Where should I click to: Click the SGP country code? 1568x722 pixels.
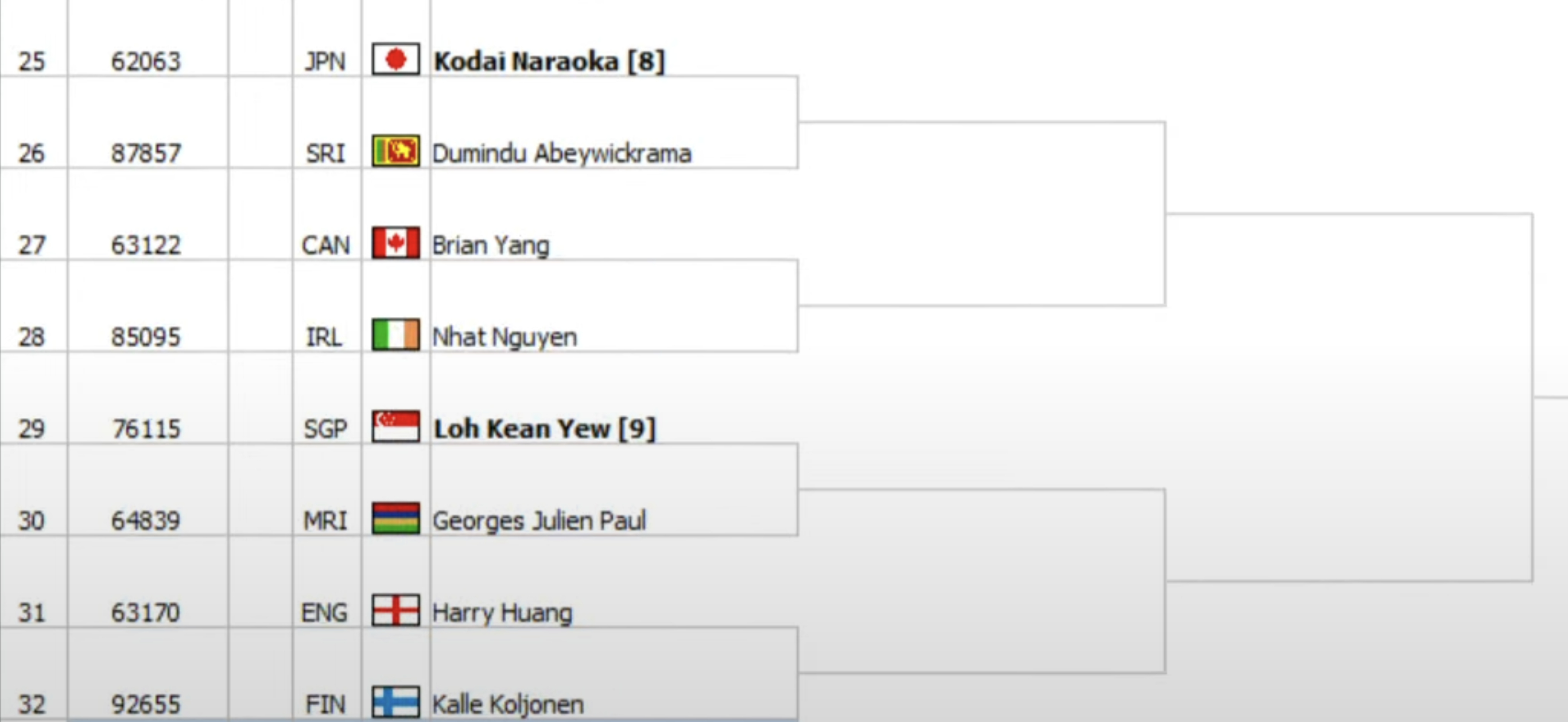(x=325, y=429)
